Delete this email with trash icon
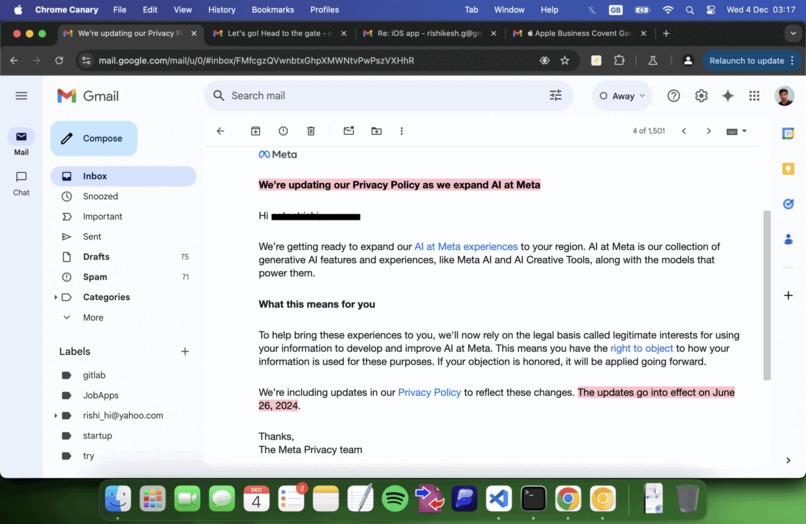This screenshot has height=524, width=806. 311,131
